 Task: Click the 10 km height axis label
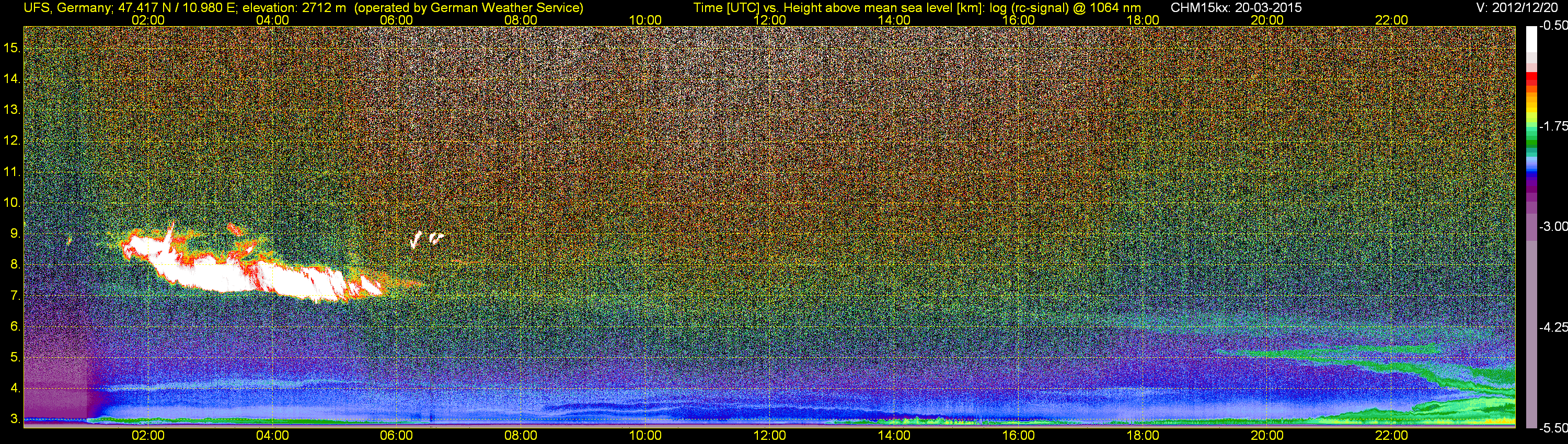11,203
